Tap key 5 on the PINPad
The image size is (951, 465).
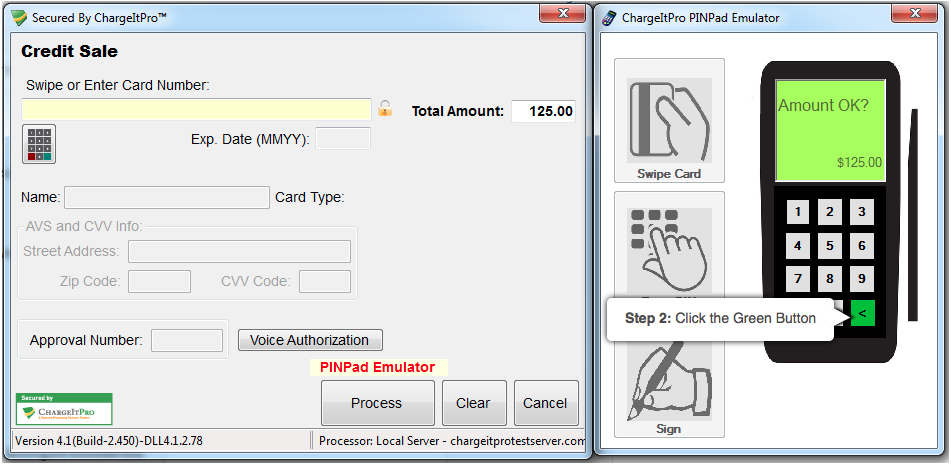click(x=830, y=246)
